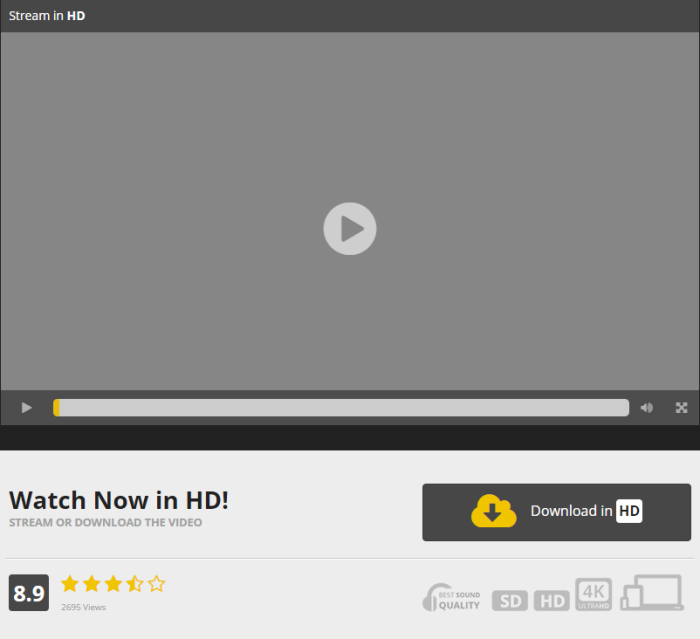Image resolution: width=700 pixels, height=639 pixels.
Task: Click the third rating star
Action: point(113,584)
